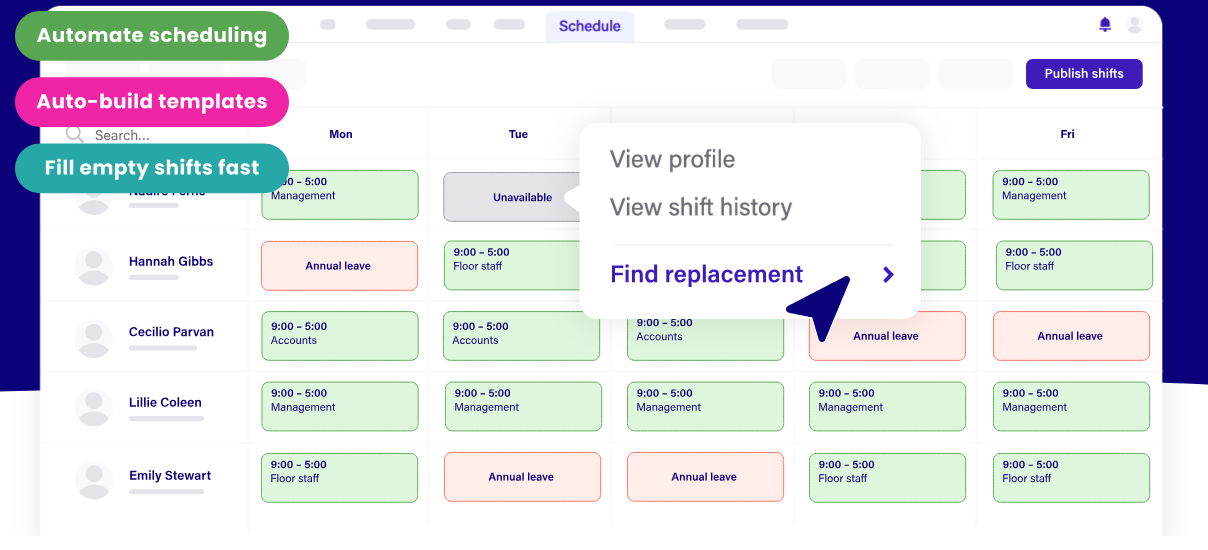Switch to the Schedule tab
Viewport: 1208px width, 550px height.
click(589, 26)
